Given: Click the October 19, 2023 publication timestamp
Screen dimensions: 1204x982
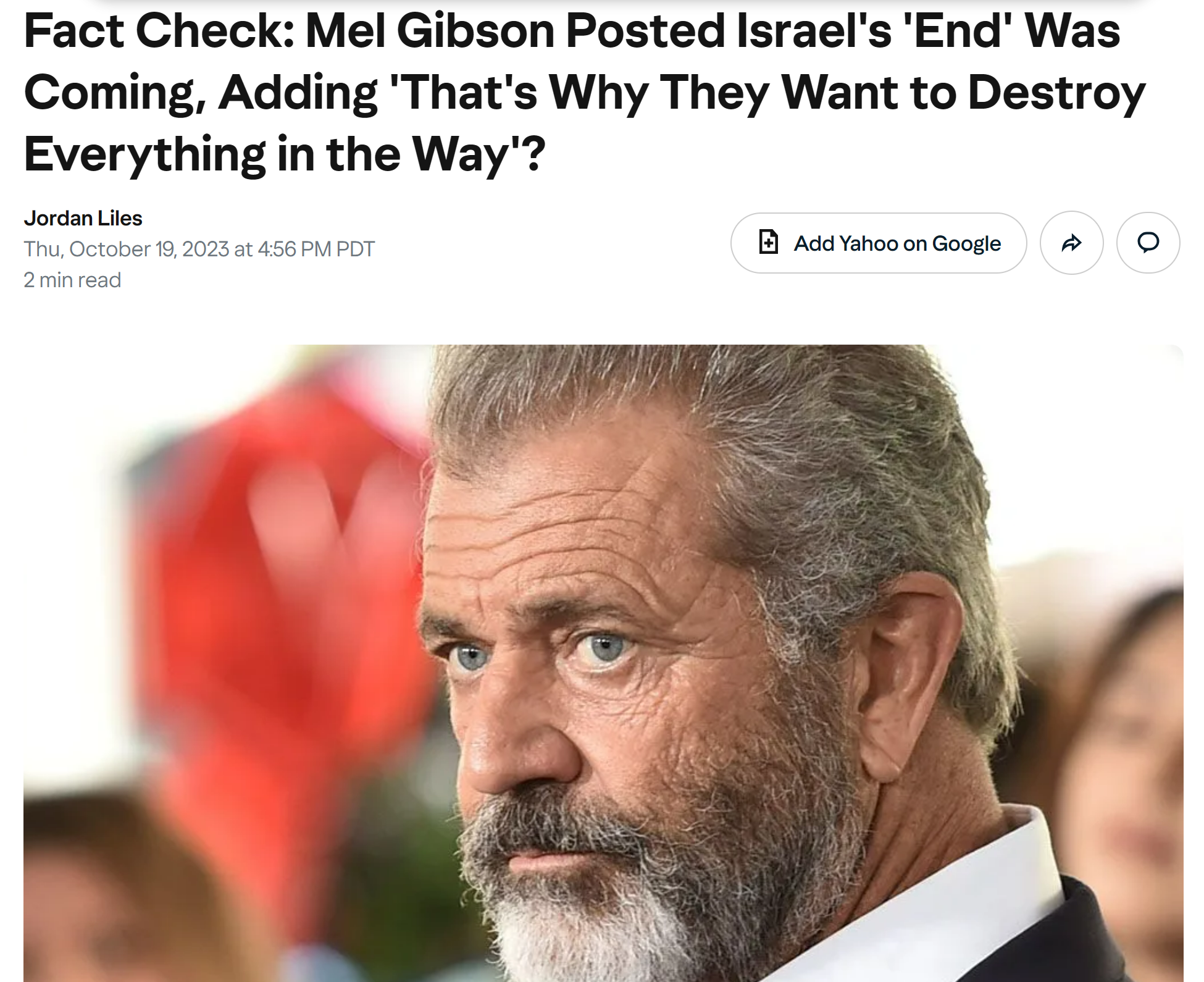Looking at the screenshot, I should tap(199, 249).
